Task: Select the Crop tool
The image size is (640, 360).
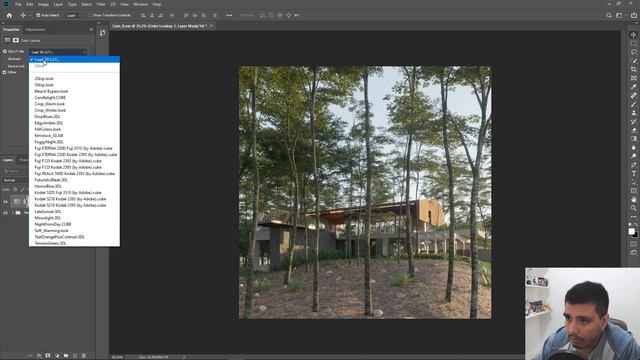Action: (633, 69)
